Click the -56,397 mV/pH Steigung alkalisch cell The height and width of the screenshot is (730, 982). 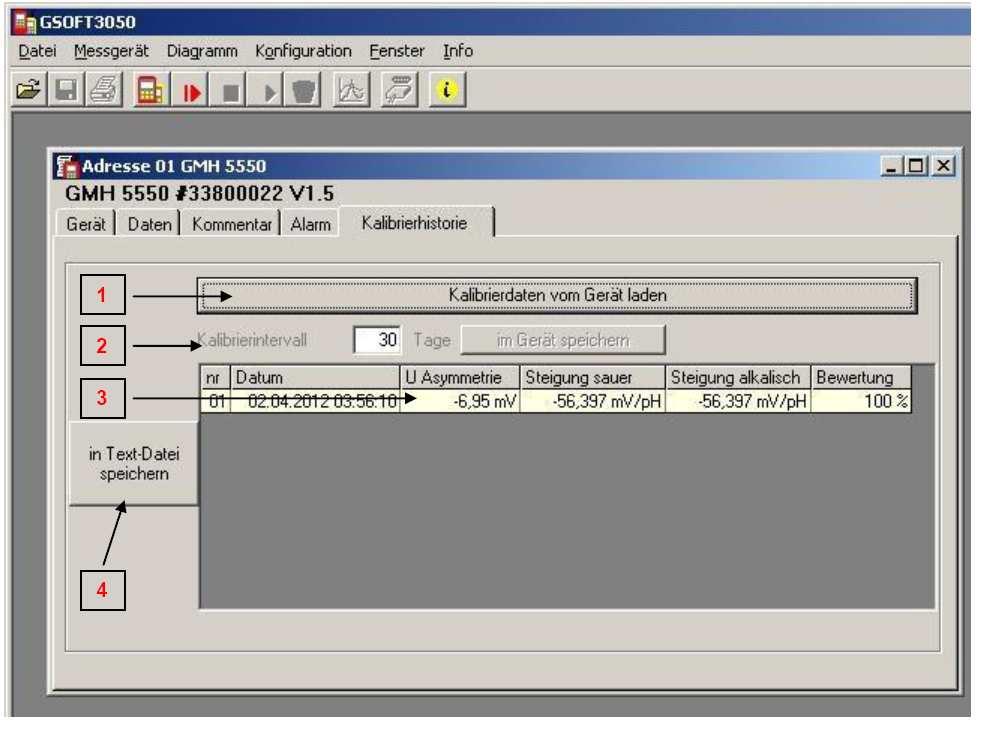point(738,401)
